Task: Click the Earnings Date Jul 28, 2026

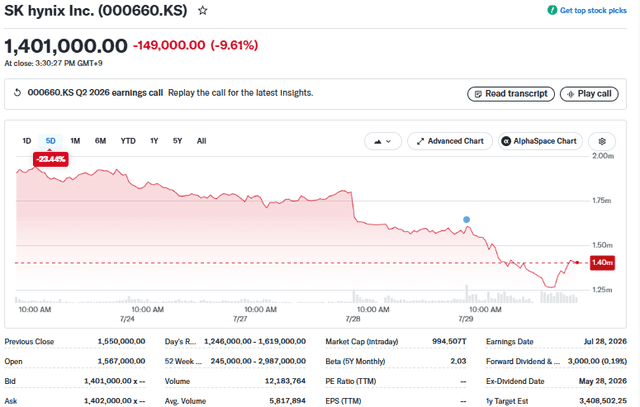Action: click(605, 341)
